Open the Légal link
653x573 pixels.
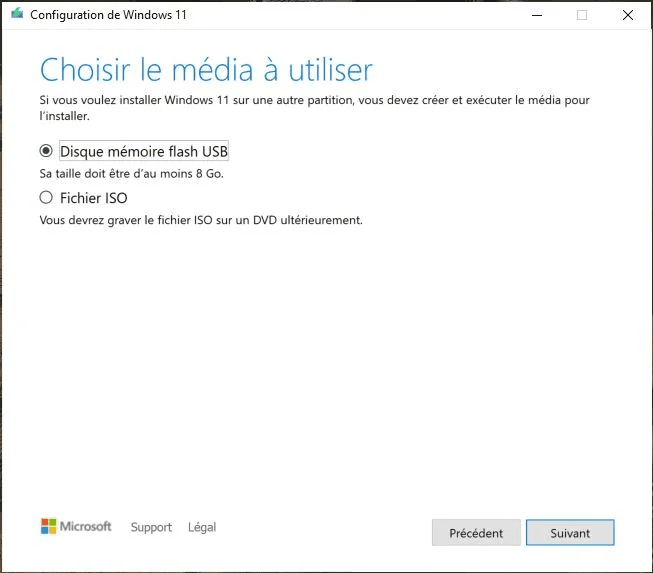(202, 527)
